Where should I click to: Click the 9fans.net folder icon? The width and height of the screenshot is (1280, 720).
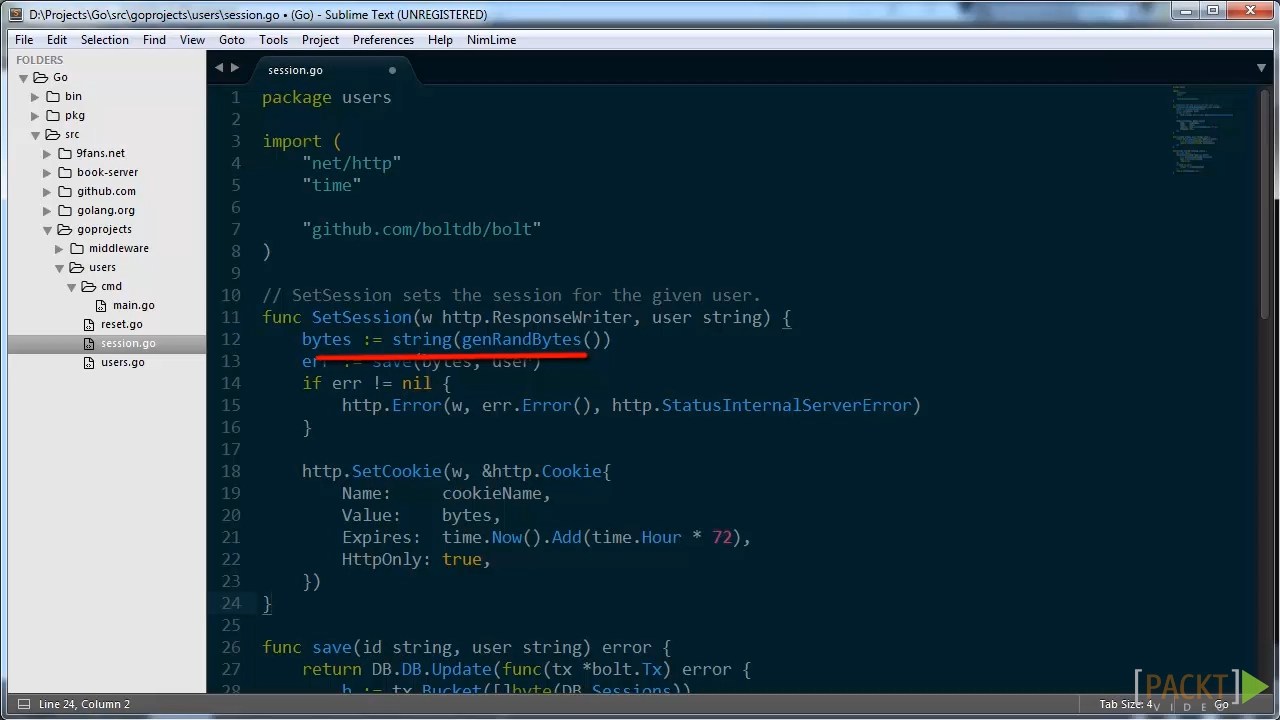65,153
